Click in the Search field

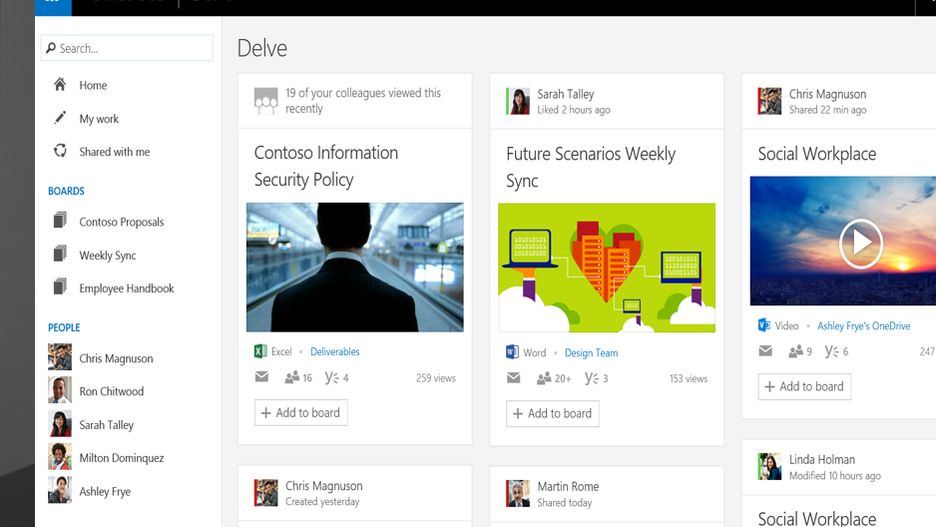(127, 48)
